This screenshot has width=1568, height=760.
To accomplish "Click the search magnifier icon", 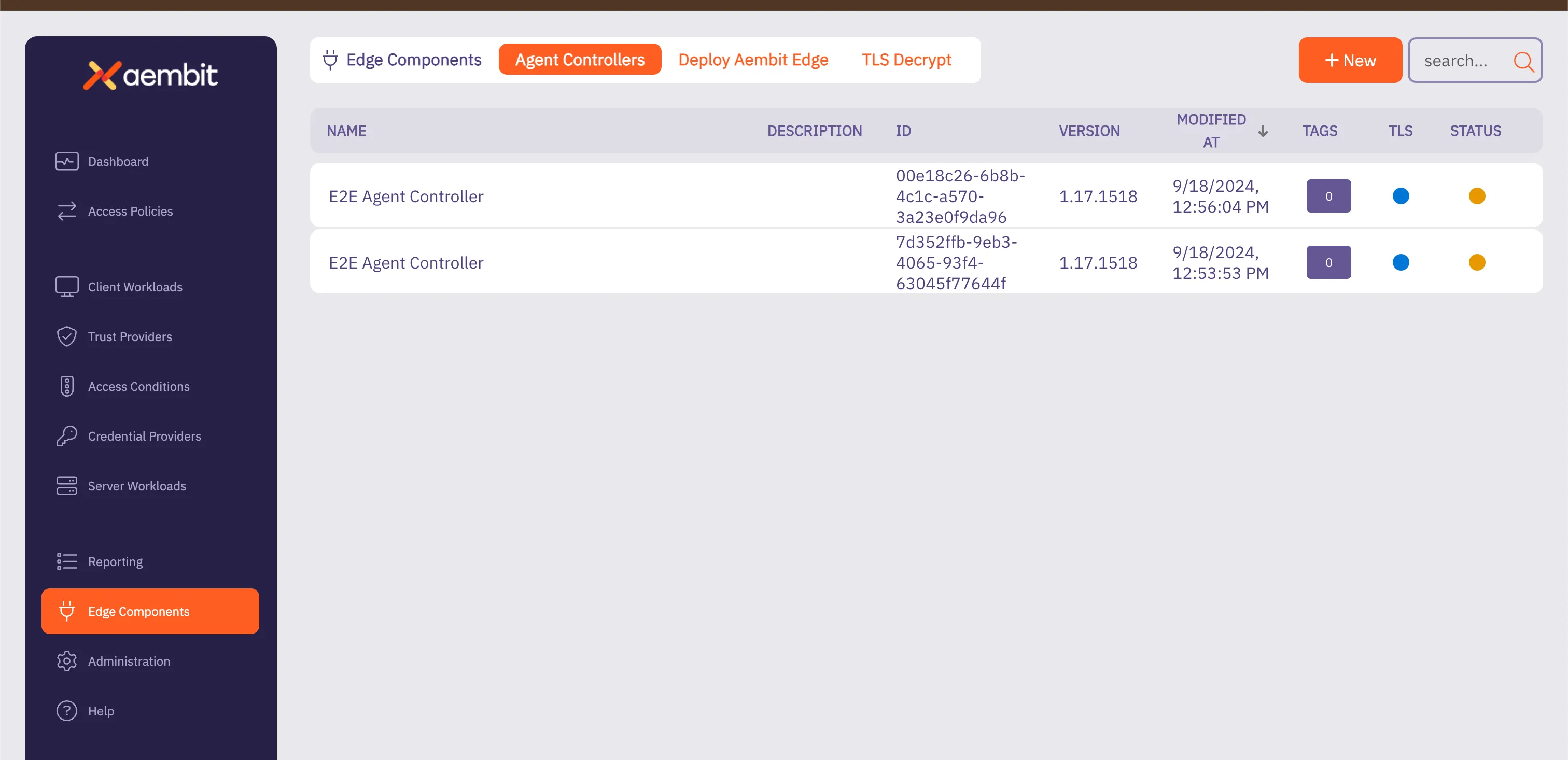I will coord(1523,61).
